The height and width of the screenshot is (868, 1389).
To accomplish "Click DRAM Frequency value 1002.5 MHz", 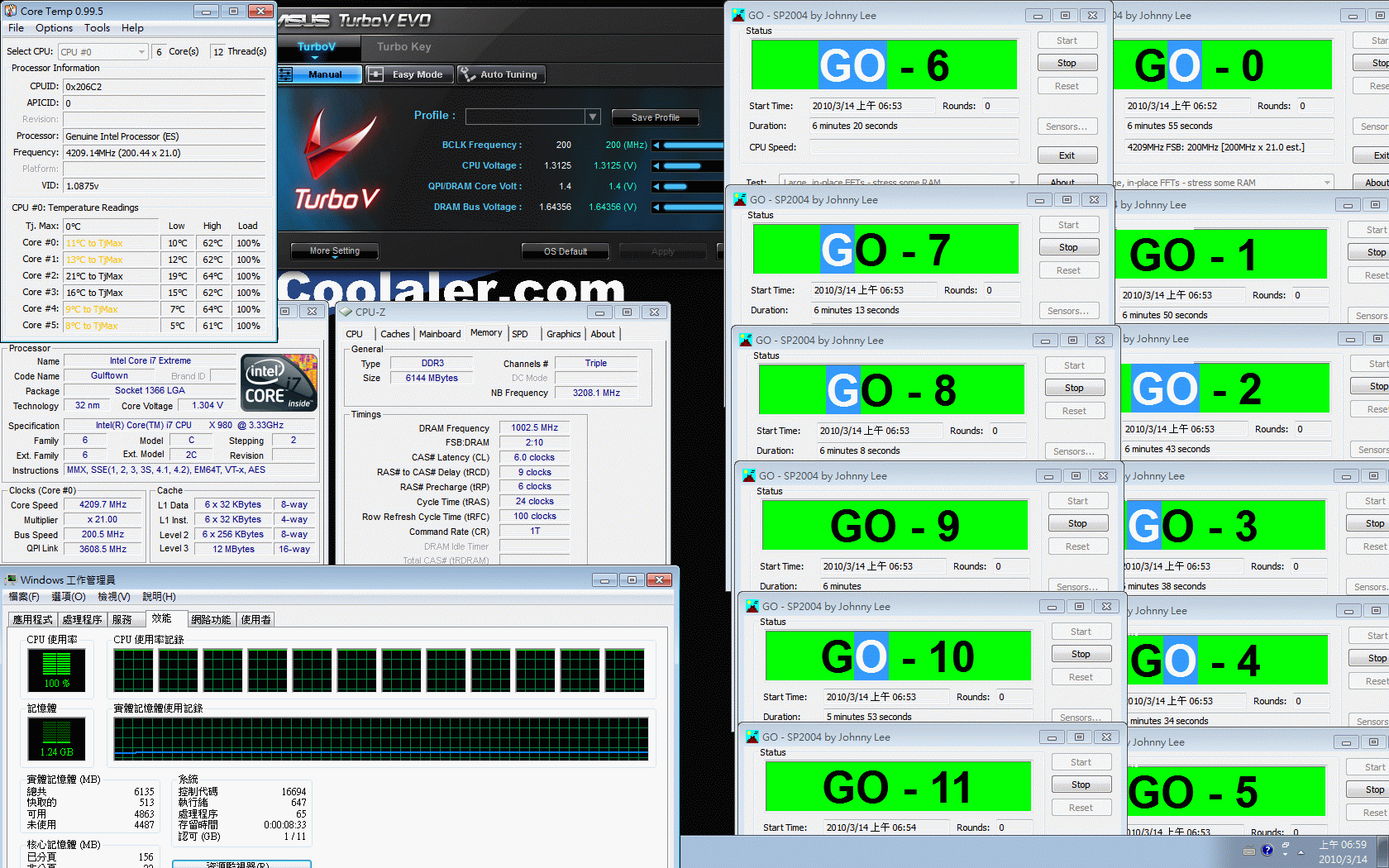I will pos(535,428).
